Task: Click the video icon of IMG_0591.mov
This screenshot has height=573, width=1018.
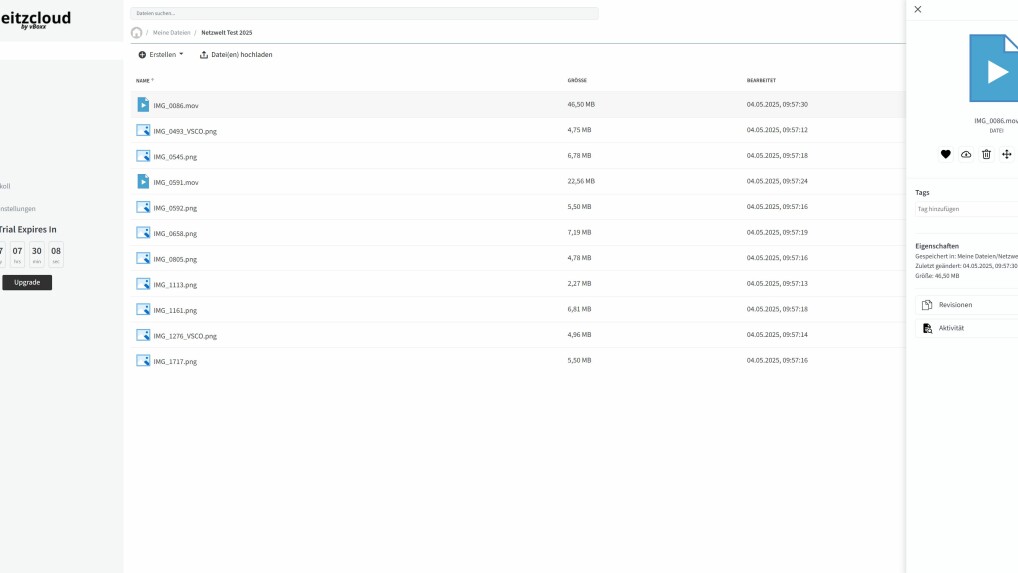Action: point(143,182)
